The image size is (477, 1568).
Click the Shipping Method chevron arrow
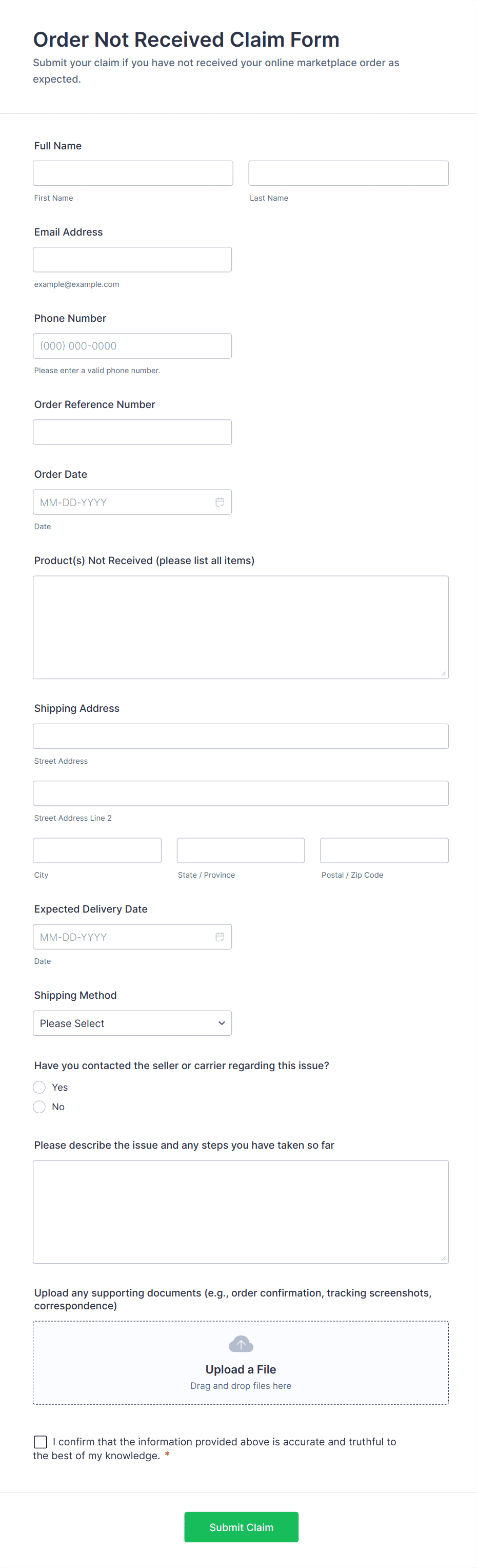[222, 1023]
